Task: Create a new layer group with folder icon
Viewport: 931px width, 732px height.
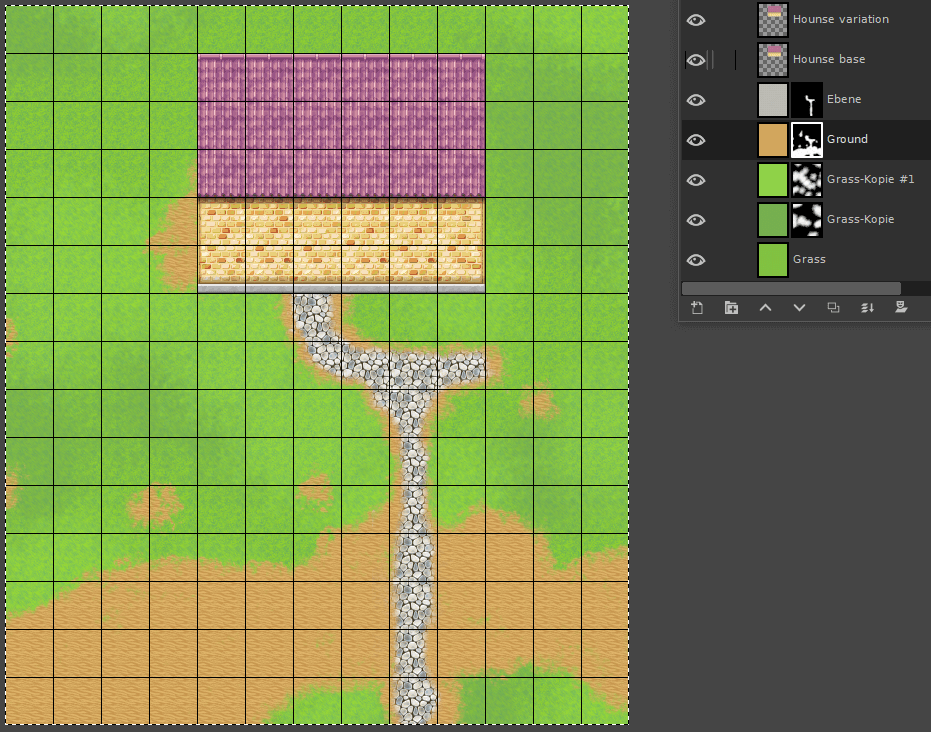Action: point(732,308)
